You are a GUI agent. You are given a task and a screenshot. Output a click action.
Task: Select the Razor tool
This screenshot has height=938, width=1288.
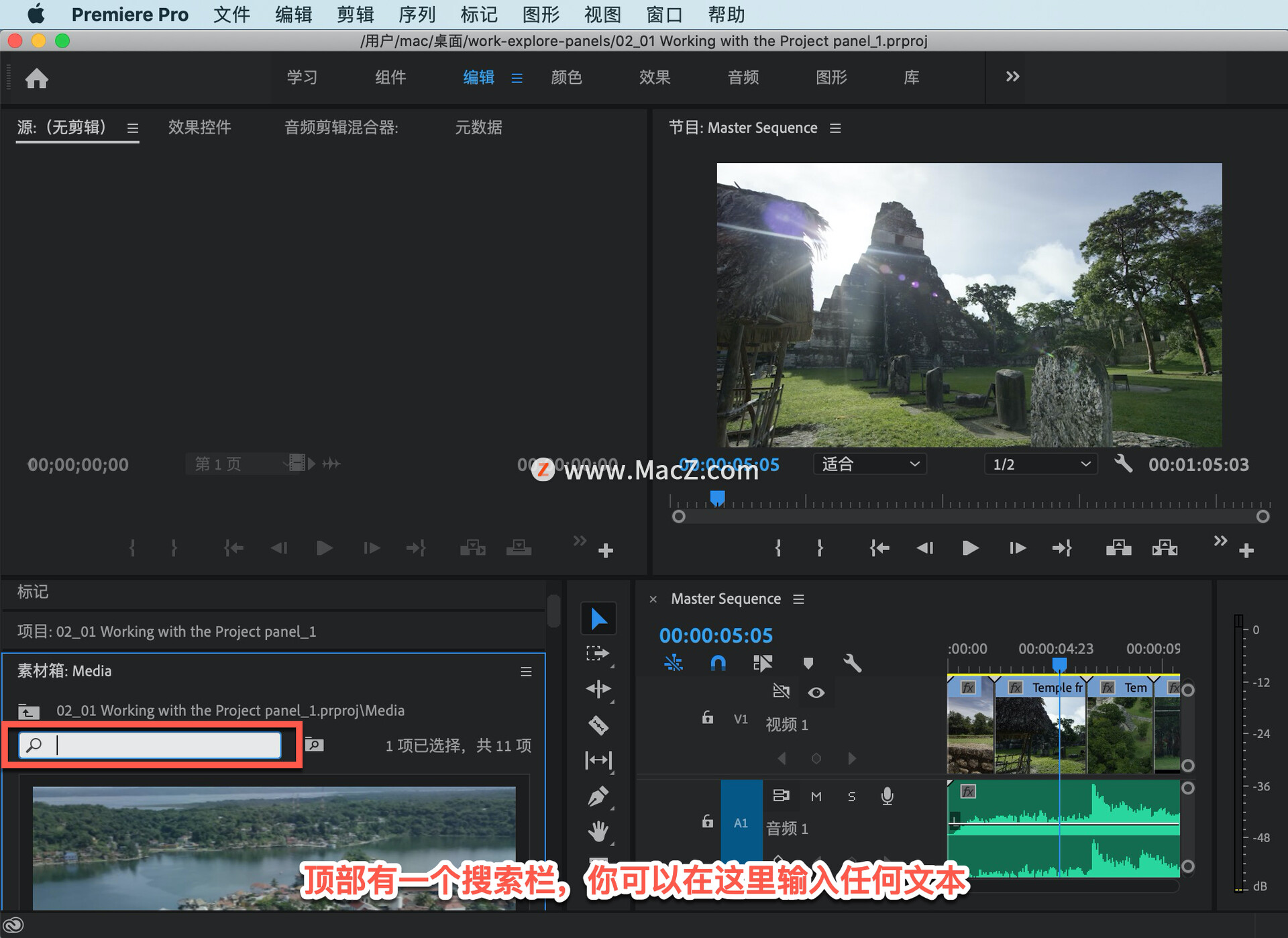(x=598, y=725)
